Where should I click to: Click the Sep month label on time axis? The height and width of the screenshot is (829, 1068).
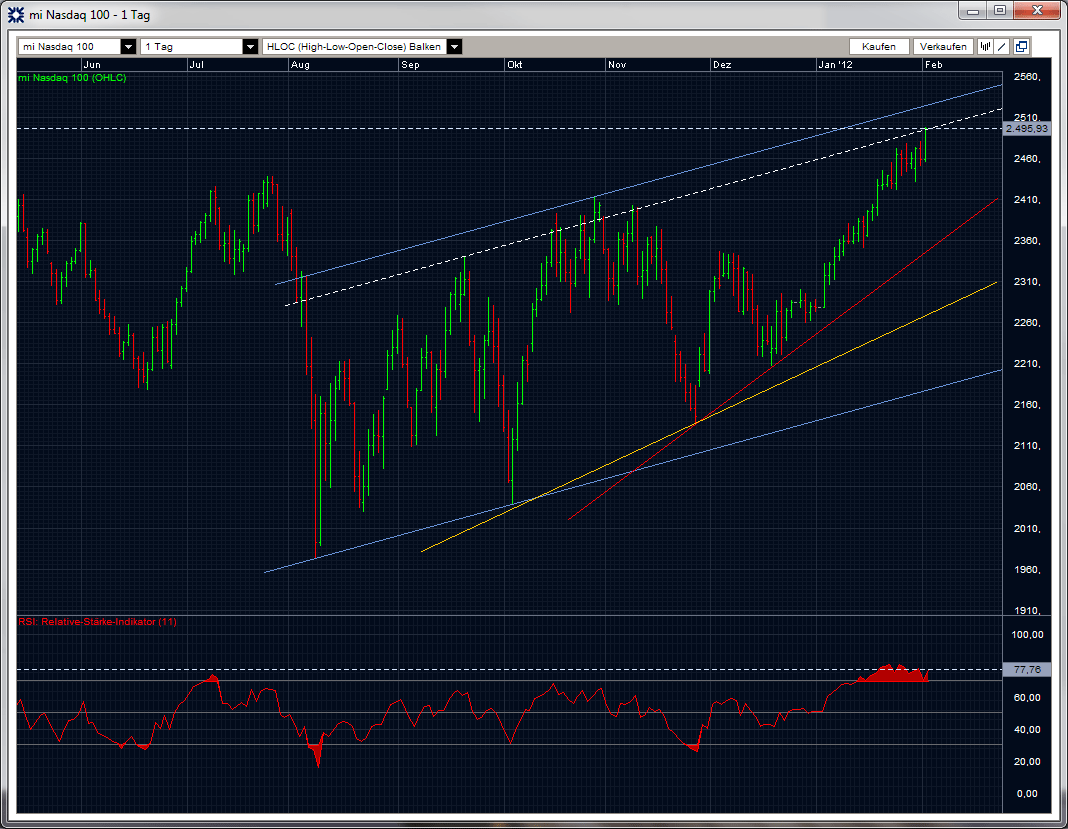410,65
